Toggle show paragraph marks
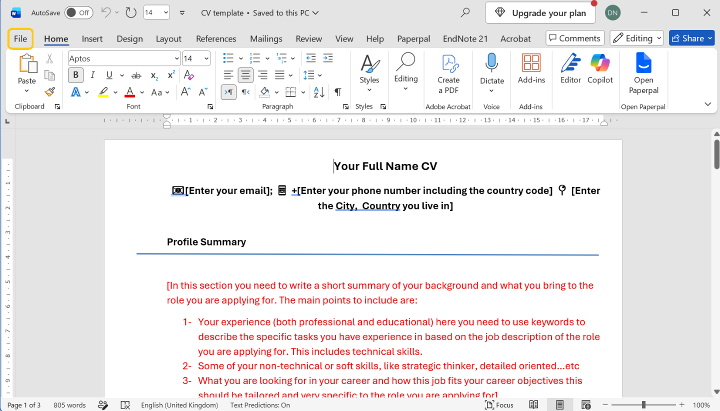Viewport: 720px width, 411px height. (x=338, y=92)
